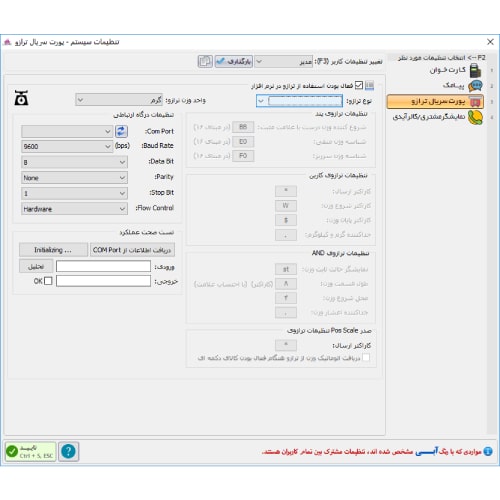Click the copy settings icon near load button

click(205, 62)
